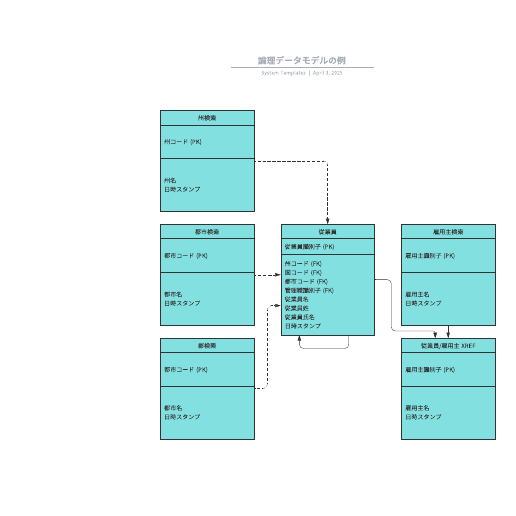Click the arrow from 雇用主検索 to XREF
The height and width of the screenshot is (516, 516).
[x=448, y=332]
